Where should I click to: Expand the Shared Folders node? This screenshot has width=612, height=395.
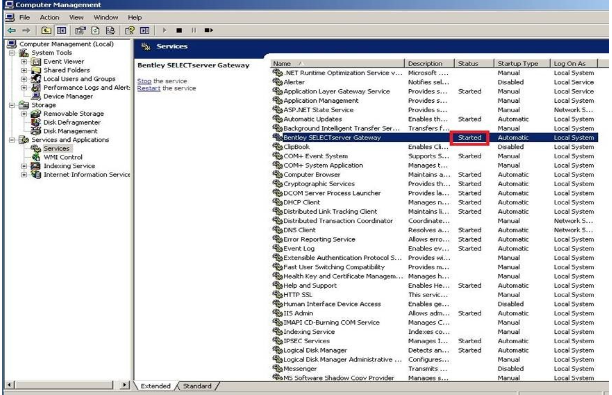(24, 70)
